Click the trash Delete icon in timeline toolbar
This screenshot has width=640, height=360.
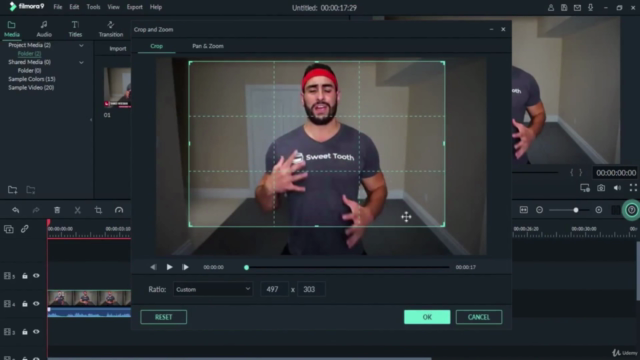[x=57, y=210]
